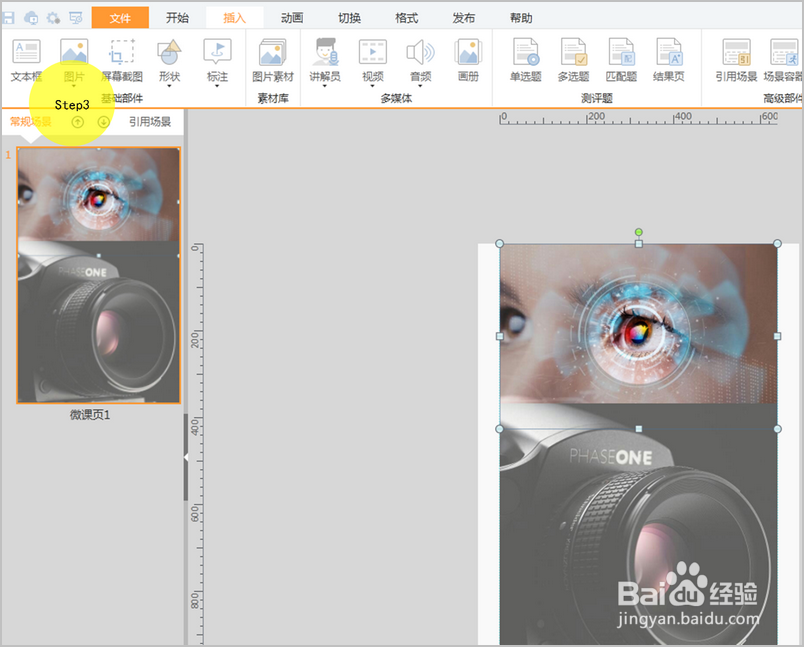Screen dimensions: 804x647
Task: Add a 结果页 result page
Action: 669,60
